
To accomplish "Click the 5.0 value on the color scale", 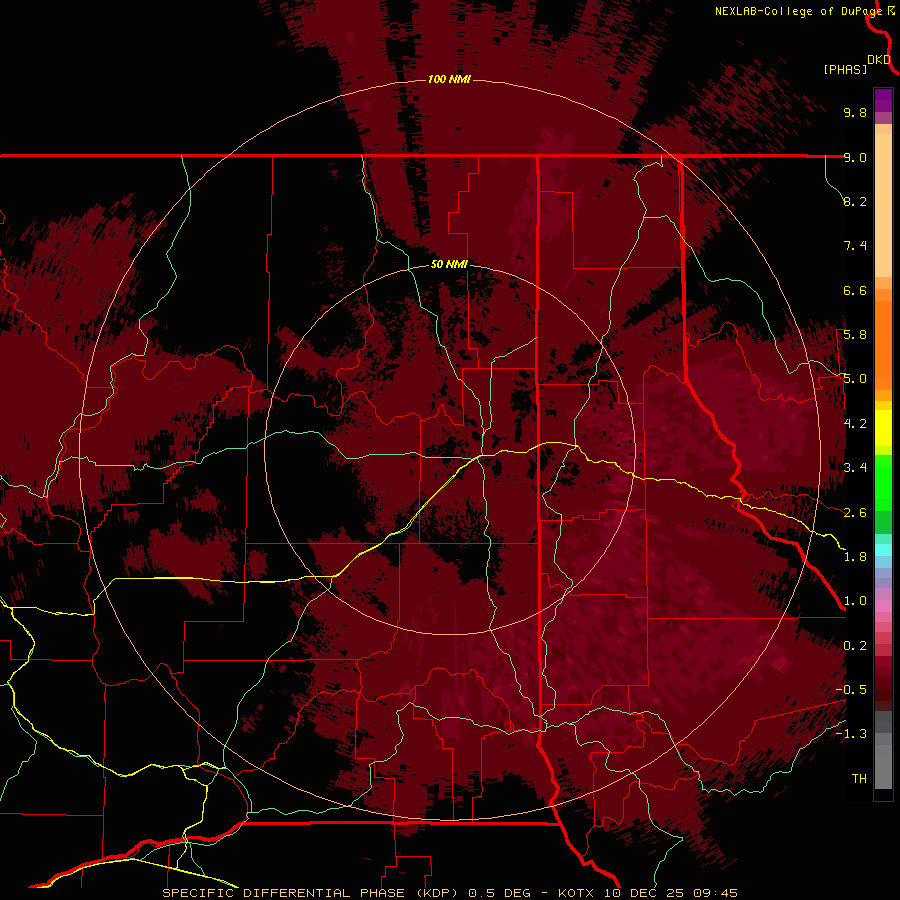I will (855, 379).
